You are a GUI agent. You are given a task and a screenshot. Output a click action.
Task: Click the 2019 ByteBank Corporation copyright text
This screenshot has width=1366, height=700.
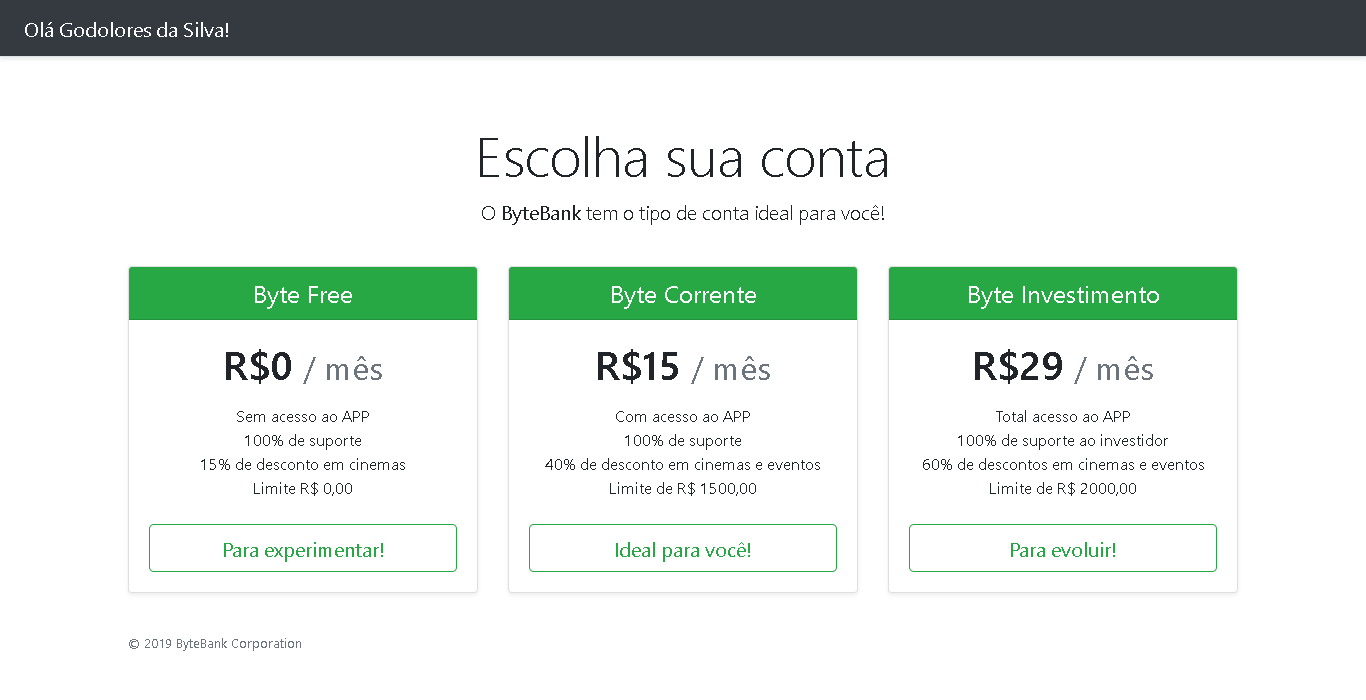(215, 643)
